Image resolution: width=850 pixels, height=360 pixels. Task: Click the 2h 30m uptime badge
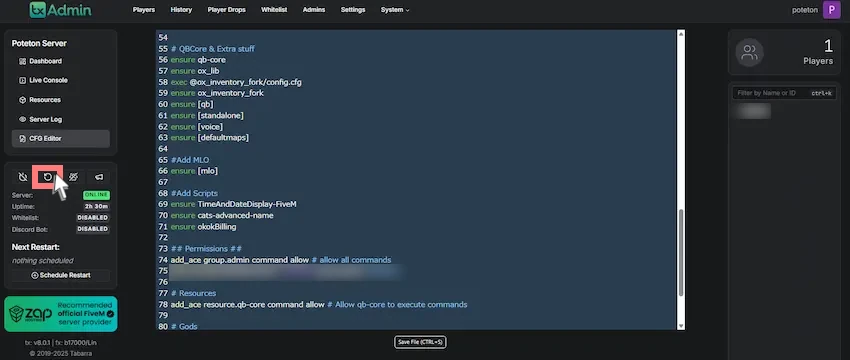(96, 207)
